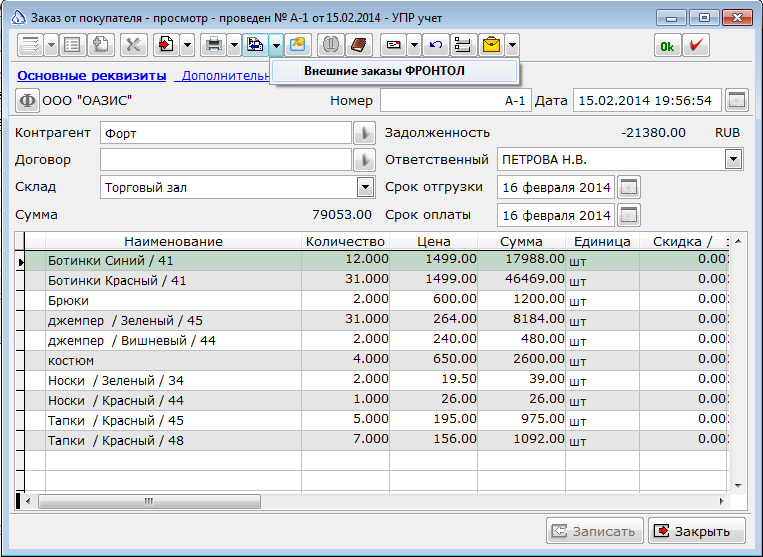763x557 pixels.
Task: Click the Ф organization icon near ООО ОАЗИС
Action: [27, 101]
